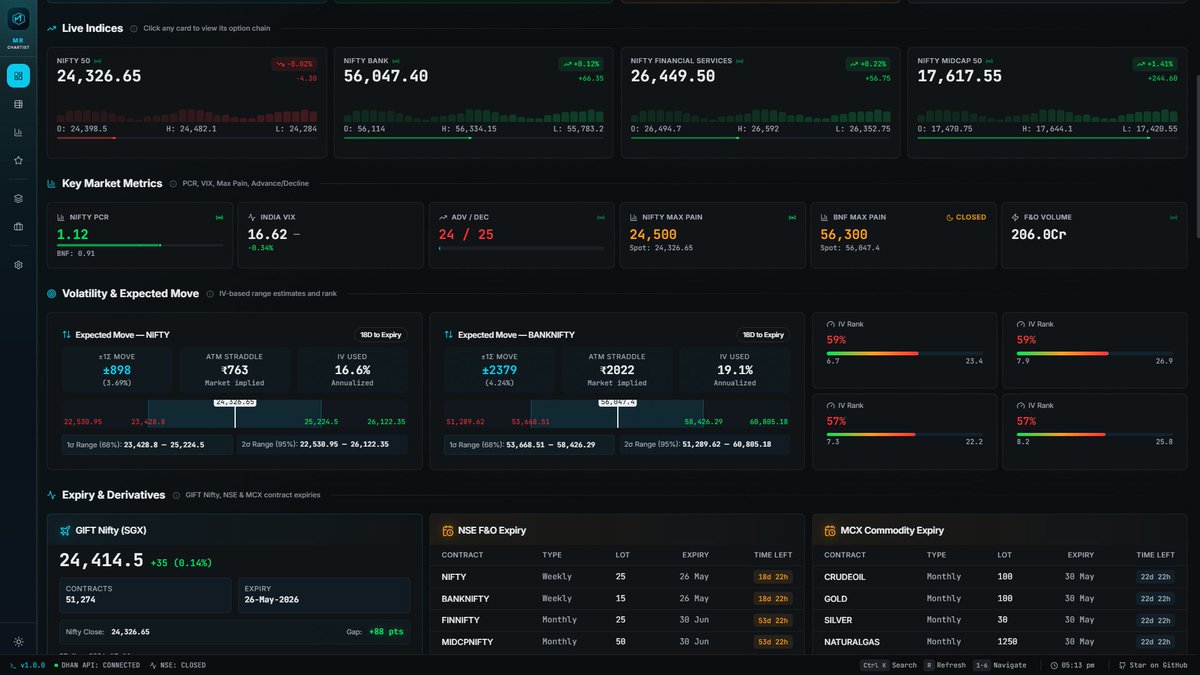Click the v1.0.0 version label

[27, 665]
